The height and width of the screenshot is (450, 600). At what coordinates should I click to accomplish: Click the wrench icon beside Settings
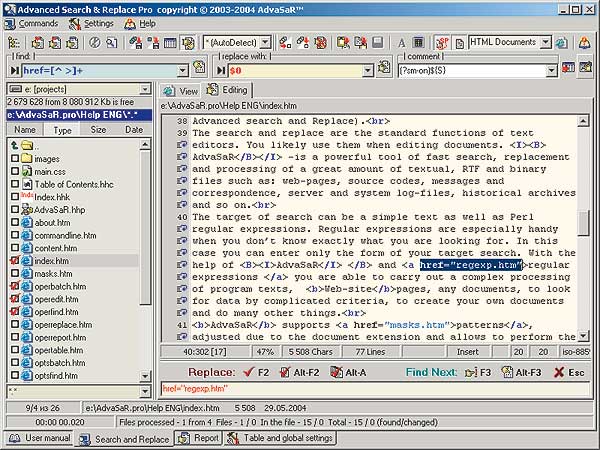click(75, 24)
